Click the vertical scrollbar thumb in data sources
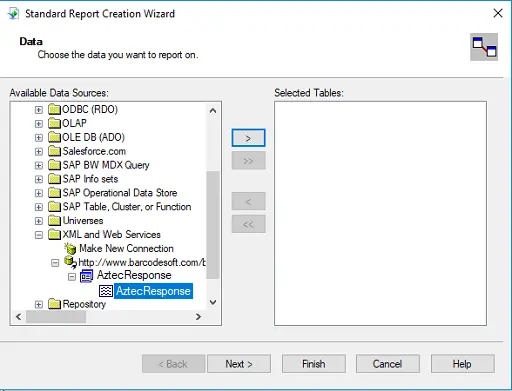 click(213, 225)
